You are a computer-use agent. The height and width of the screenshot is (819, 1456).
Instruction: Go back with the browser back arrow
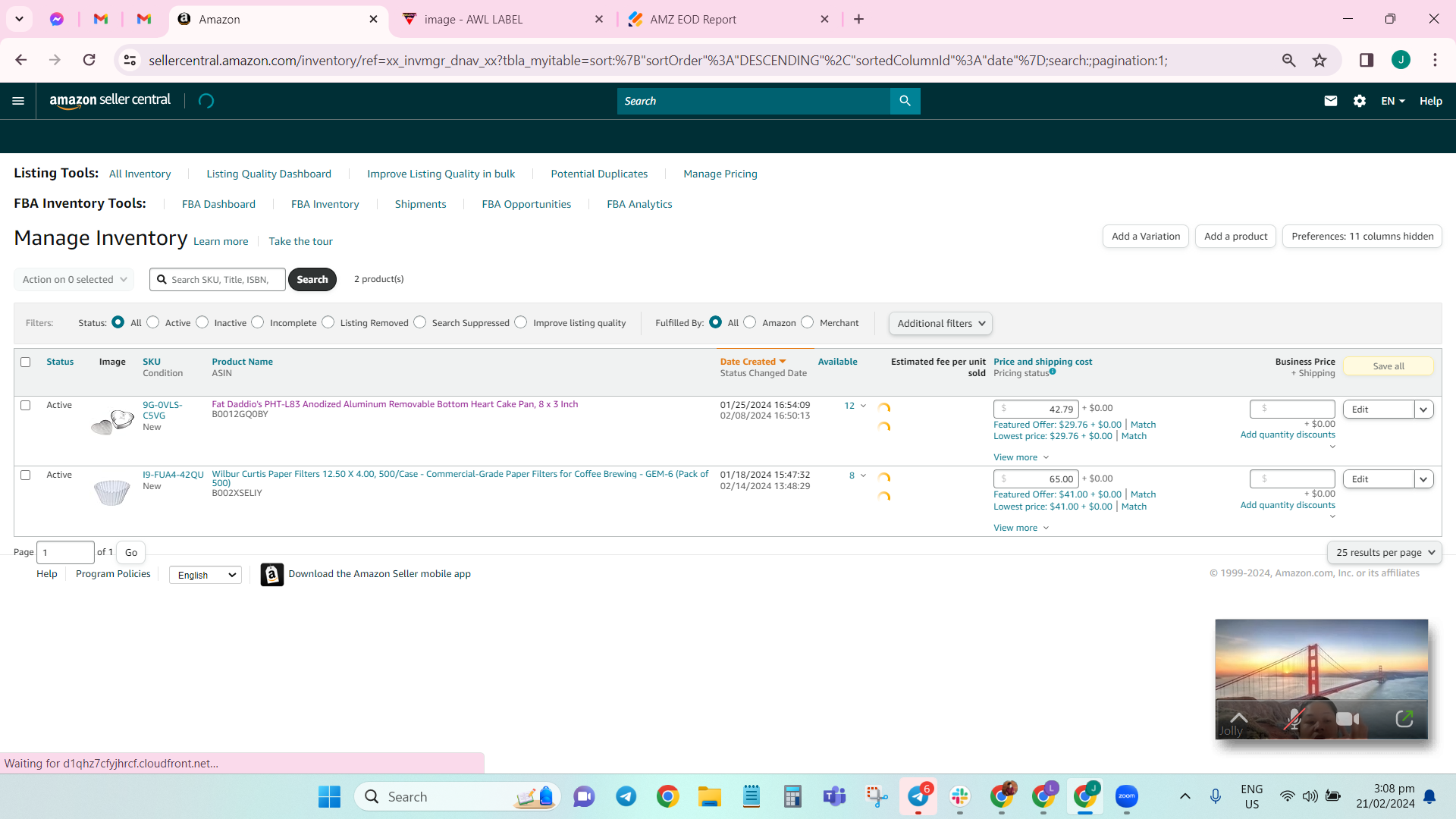21,60
